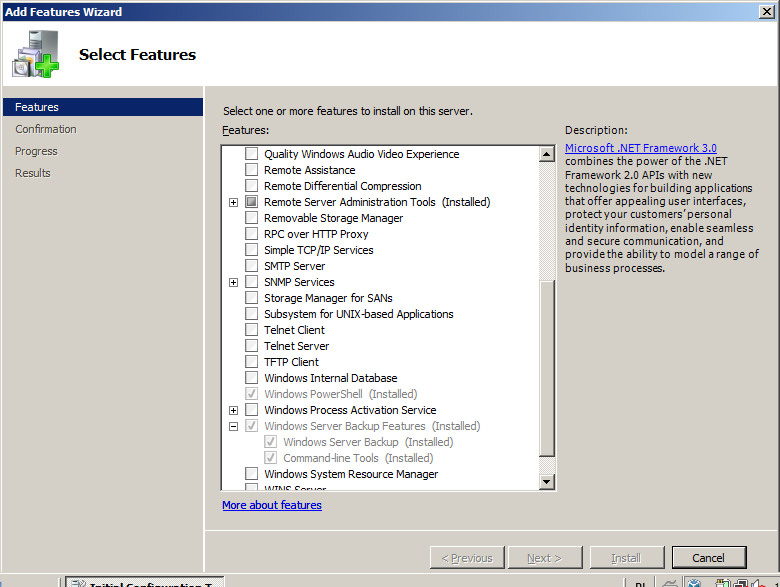
Task: Check Subsystem for UNIX-based Applications
Action: [x=252, y=314]
